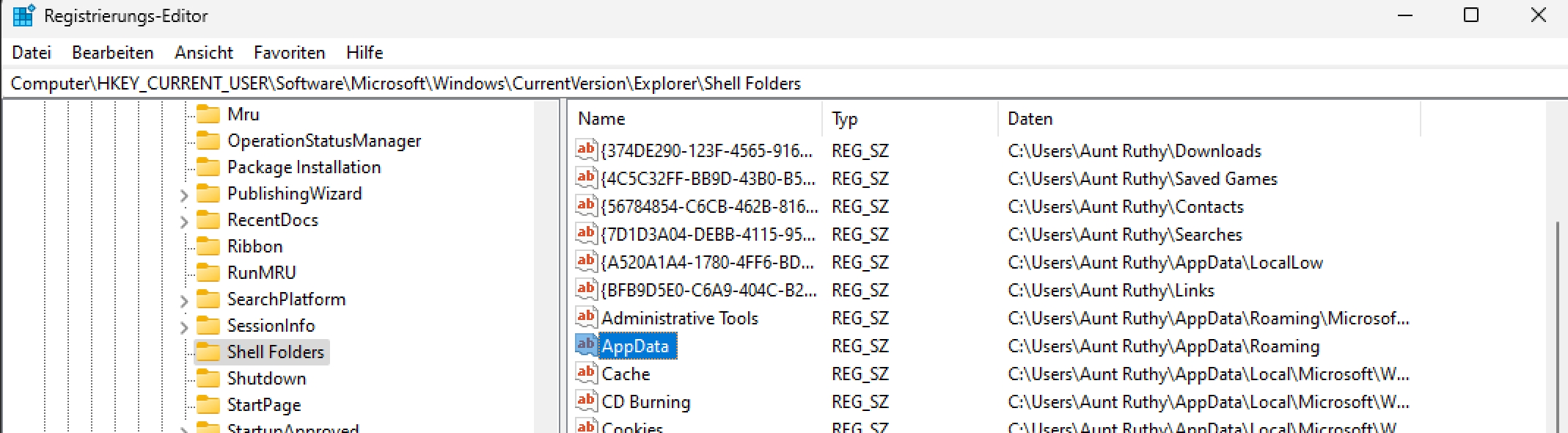Open the Datei menu

tap(32, 53)
